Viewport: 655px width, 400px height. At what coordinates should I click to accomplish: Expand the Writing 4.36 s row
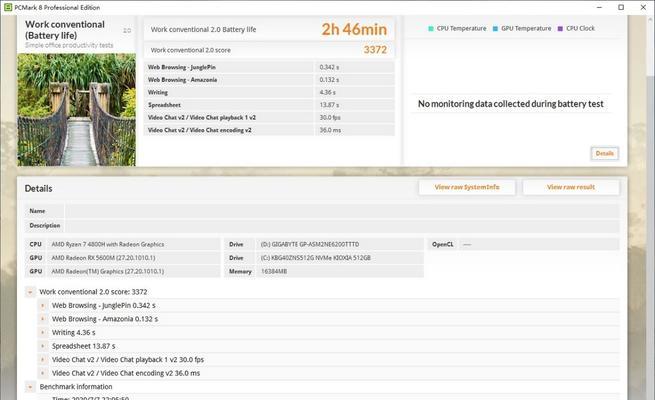(43, 333)
